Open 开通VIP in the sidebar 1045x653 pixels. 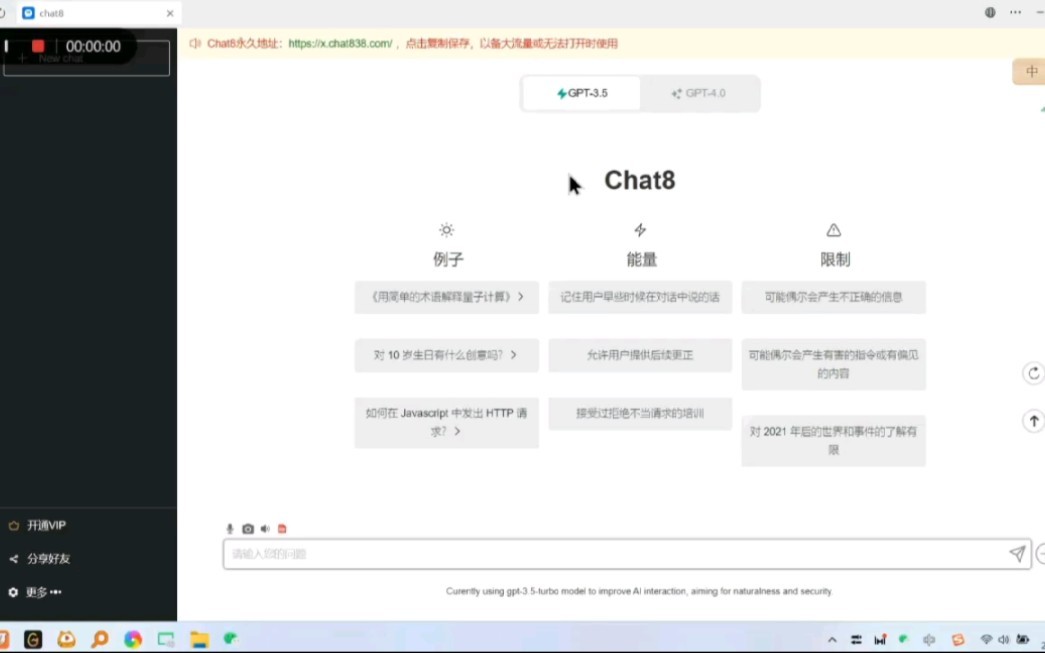coord(47,526)
